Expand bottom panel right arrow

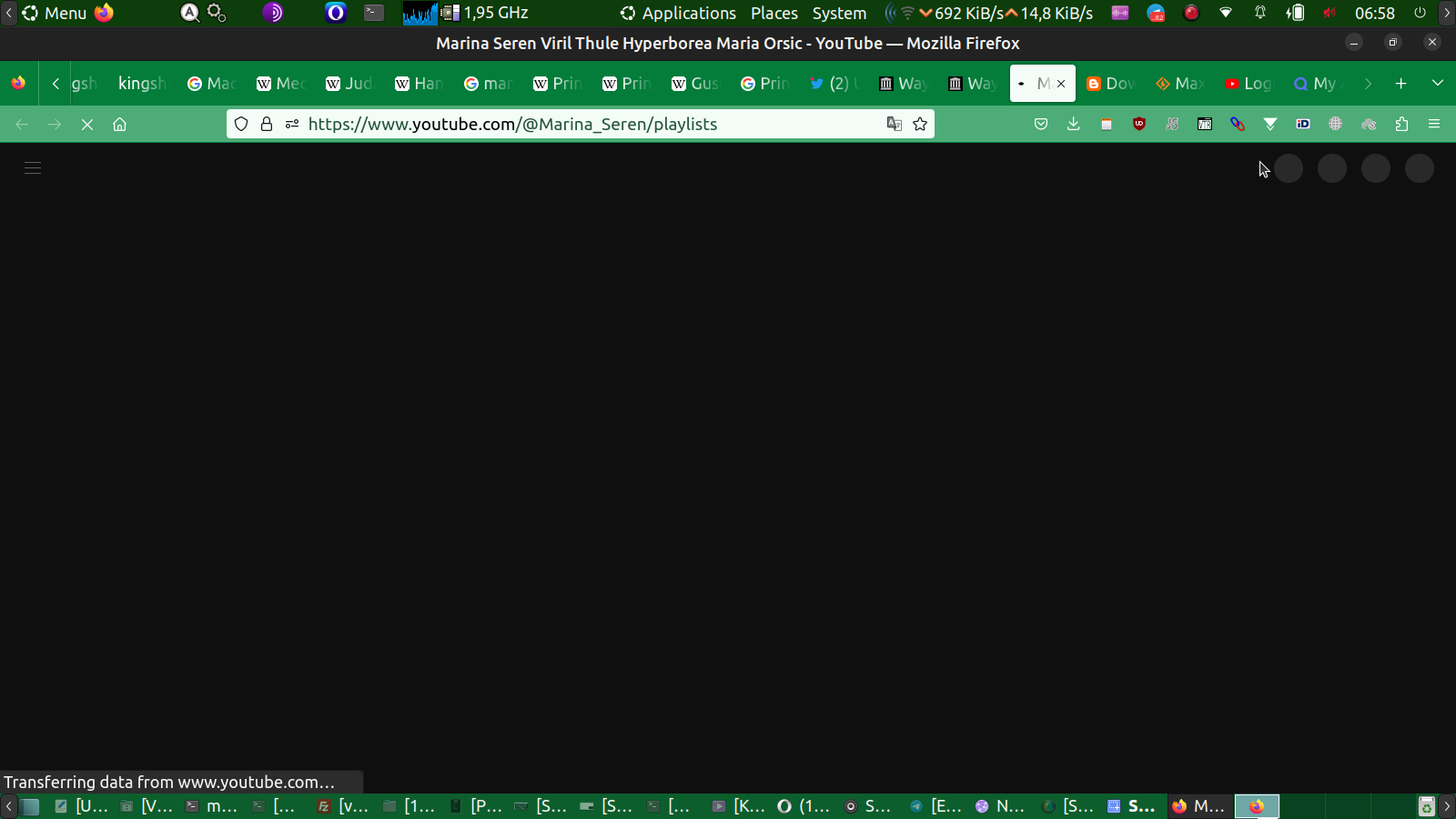(x=1447, y=806)
